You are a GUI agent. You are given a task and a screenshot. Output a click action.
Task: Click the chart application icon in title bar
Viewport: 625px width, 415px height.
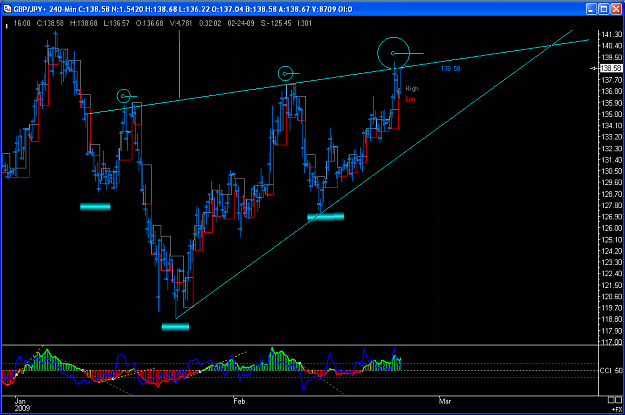[7, 8]
